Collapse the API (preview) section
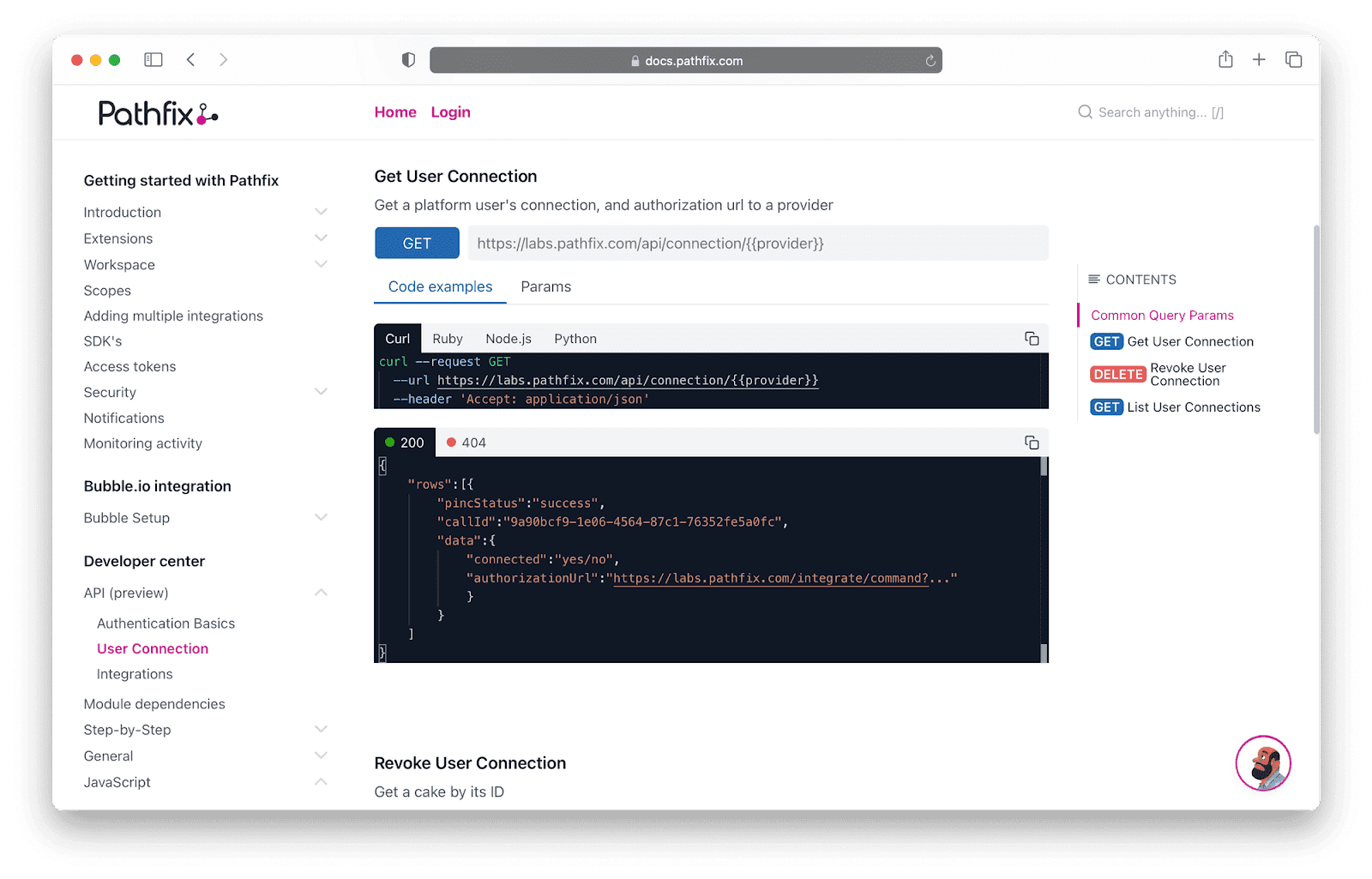1372x879 pixels. pos(321,592)
